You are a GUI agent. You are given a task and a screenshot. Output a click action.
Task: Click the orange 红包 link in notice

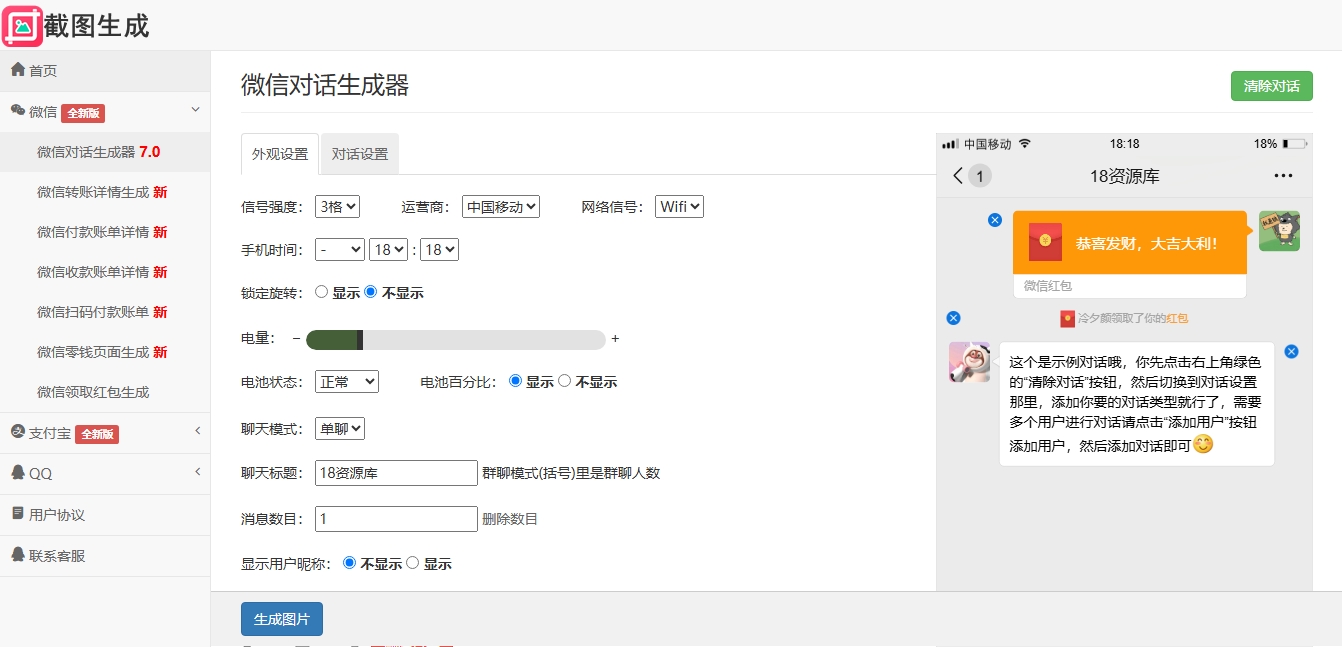pyautogui.click(x=1177, y=318)
